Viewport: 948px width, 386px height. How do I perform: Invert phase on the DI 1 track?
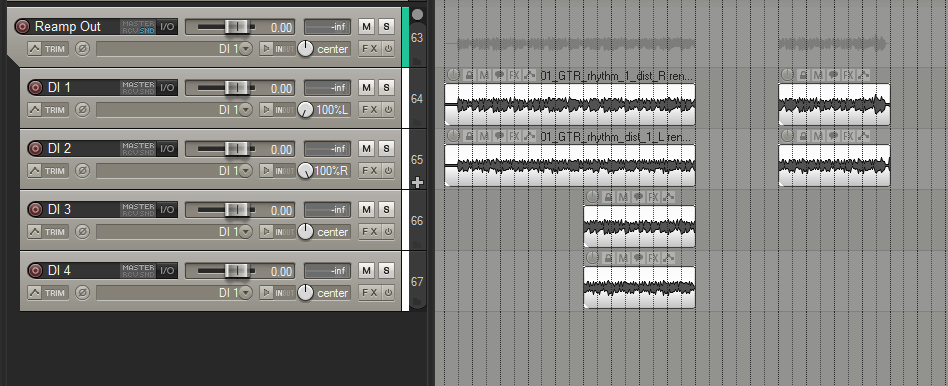83,110
